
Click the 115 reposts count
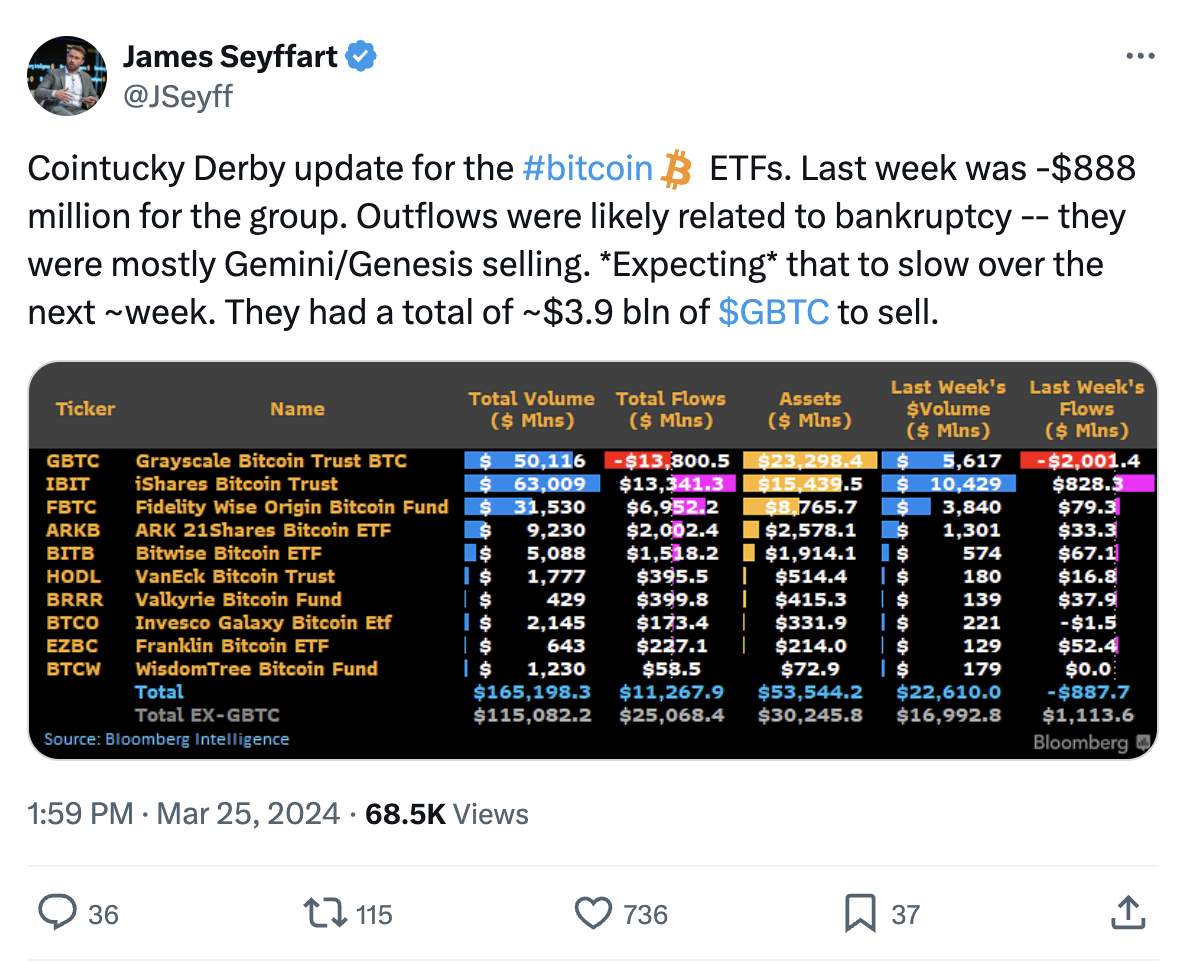(x=374, y=914)
